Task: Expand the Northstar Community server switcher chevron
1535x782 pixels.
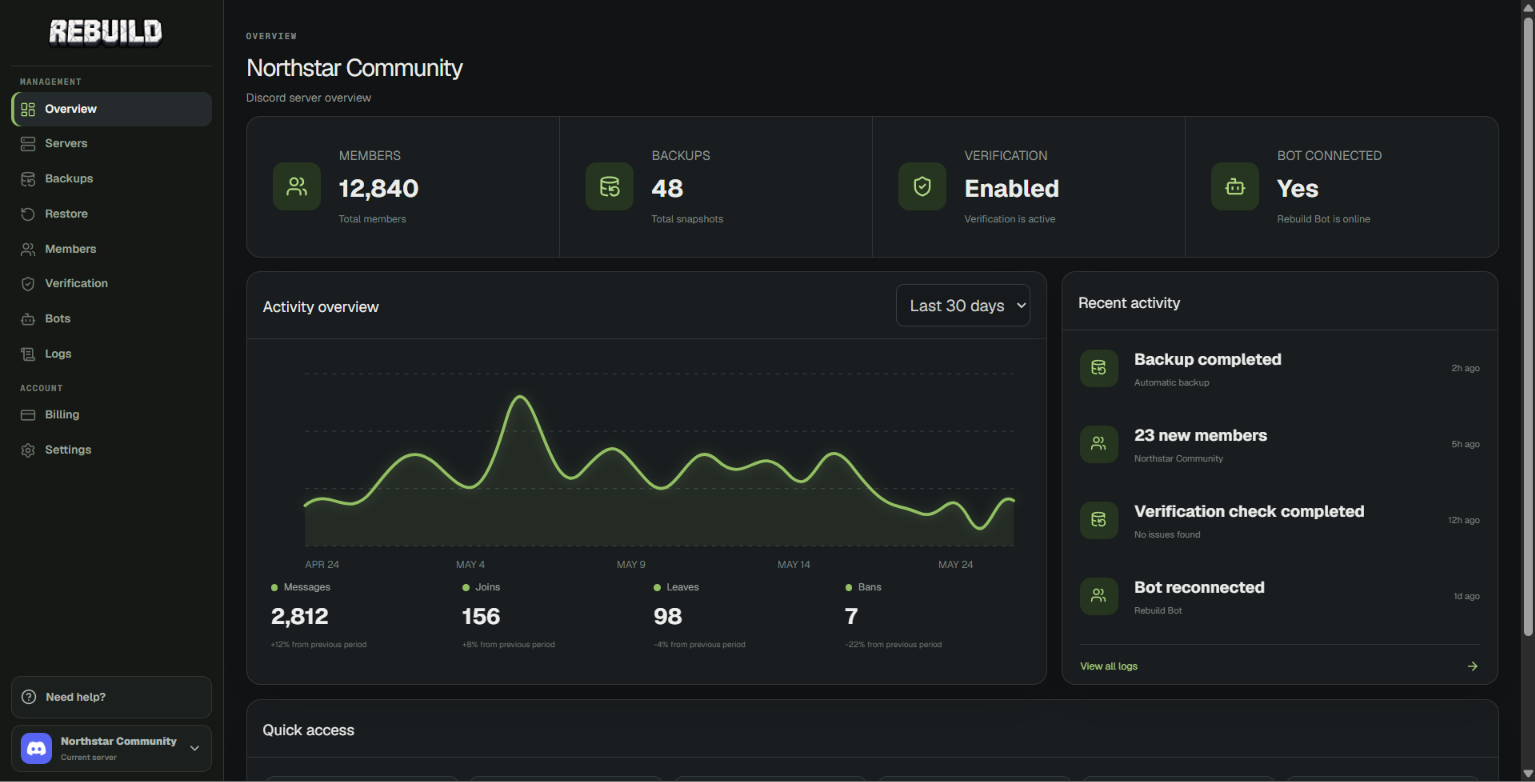Action: [194, 748]
